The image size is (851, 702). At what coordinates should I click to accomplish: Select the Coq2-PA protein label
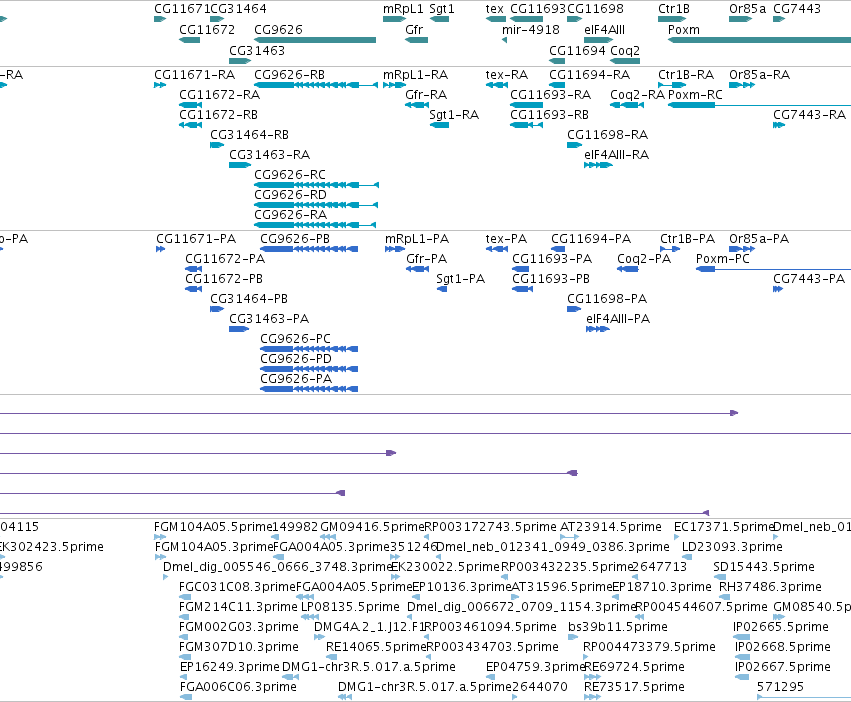(644, 258)
